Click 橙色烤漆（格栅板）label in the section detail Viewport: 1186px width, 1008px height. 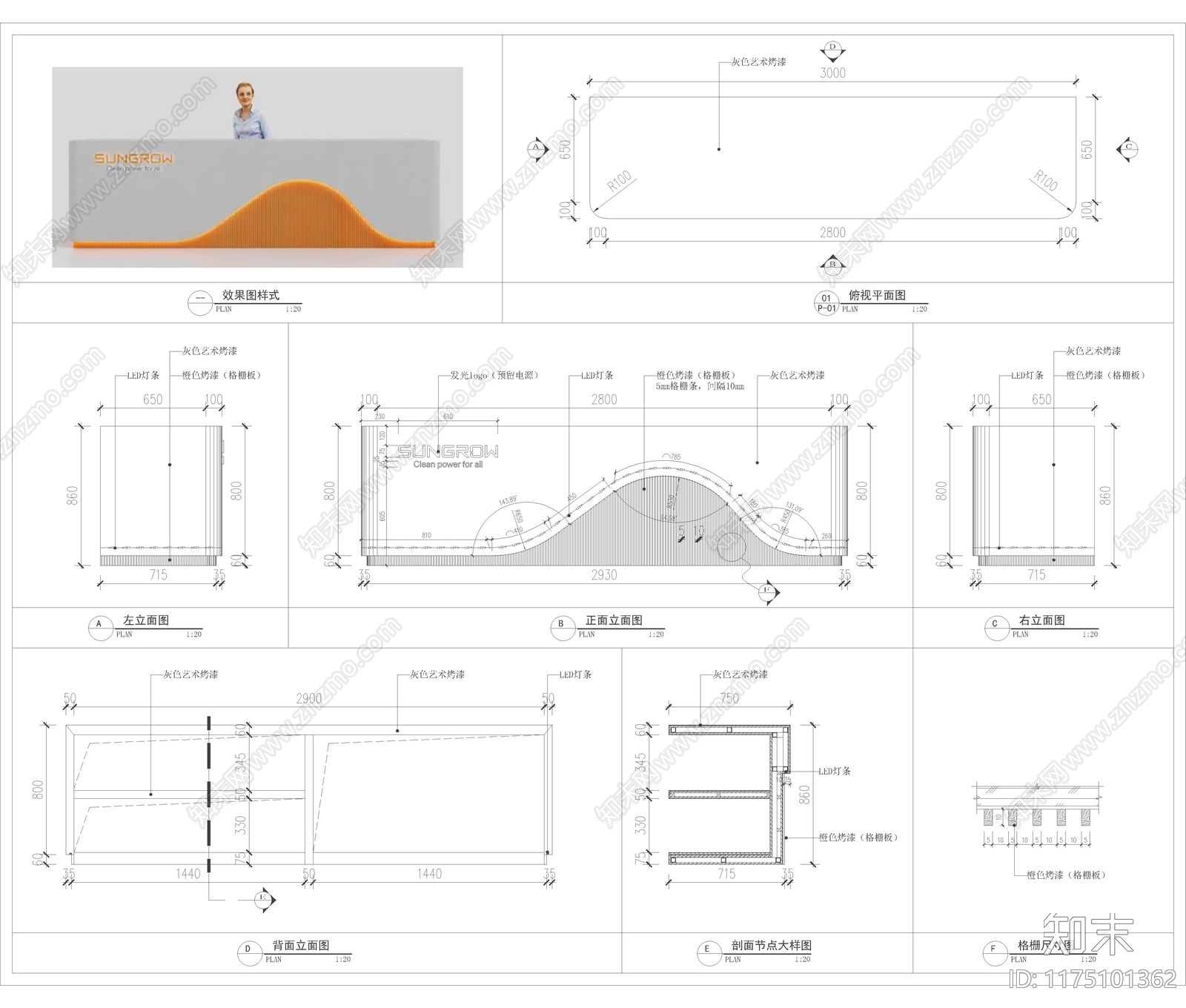click(x=860, y=838)
